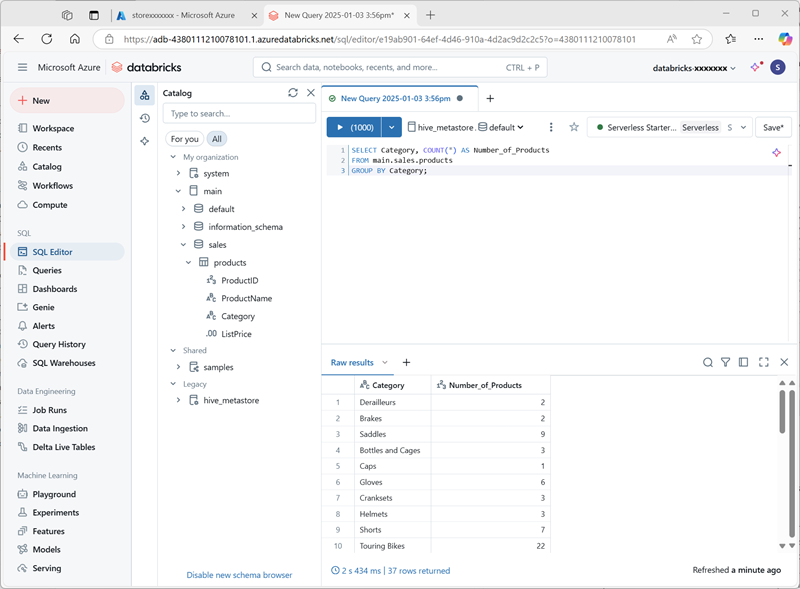Screen dimensions: 800x589
Task: Expand the default schema under main
Action: (x=183, y=209)
